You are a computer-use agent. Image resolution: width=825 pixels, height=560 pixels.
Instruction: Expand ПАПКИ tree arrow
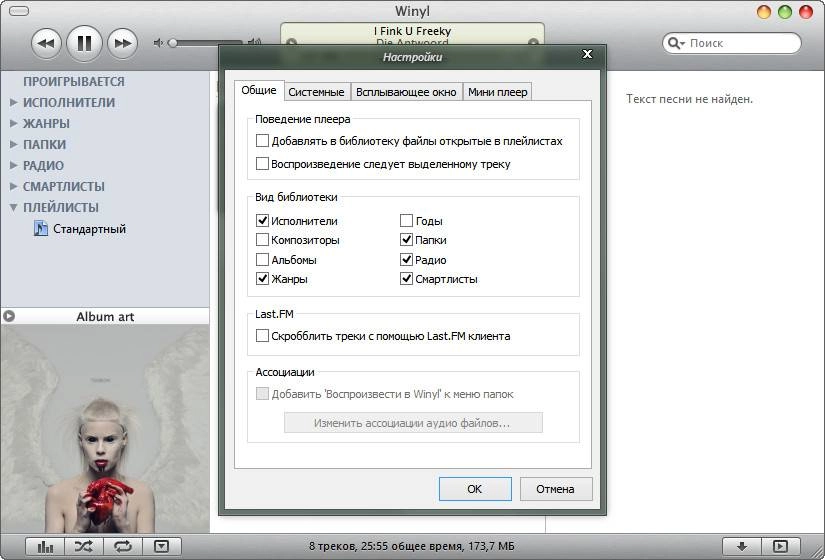click(14, 144)
